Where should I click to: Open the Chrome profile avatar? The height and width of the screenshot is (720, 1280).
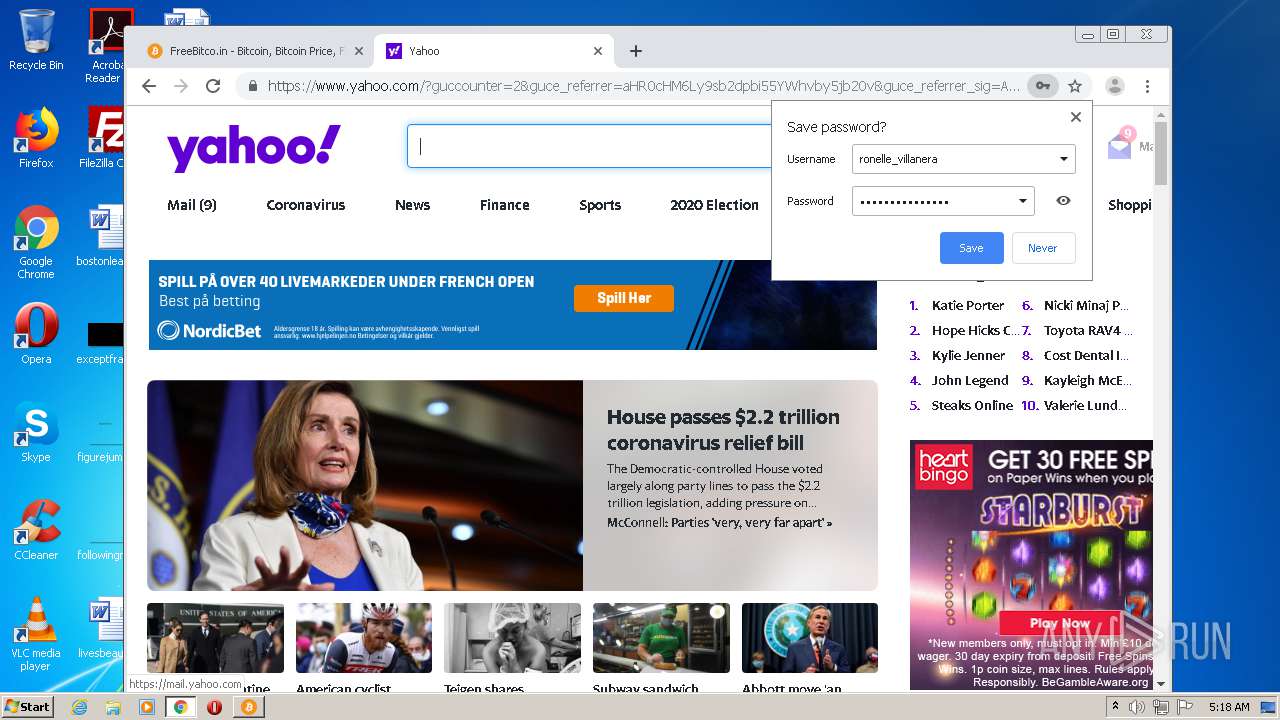pos(1115,86)
